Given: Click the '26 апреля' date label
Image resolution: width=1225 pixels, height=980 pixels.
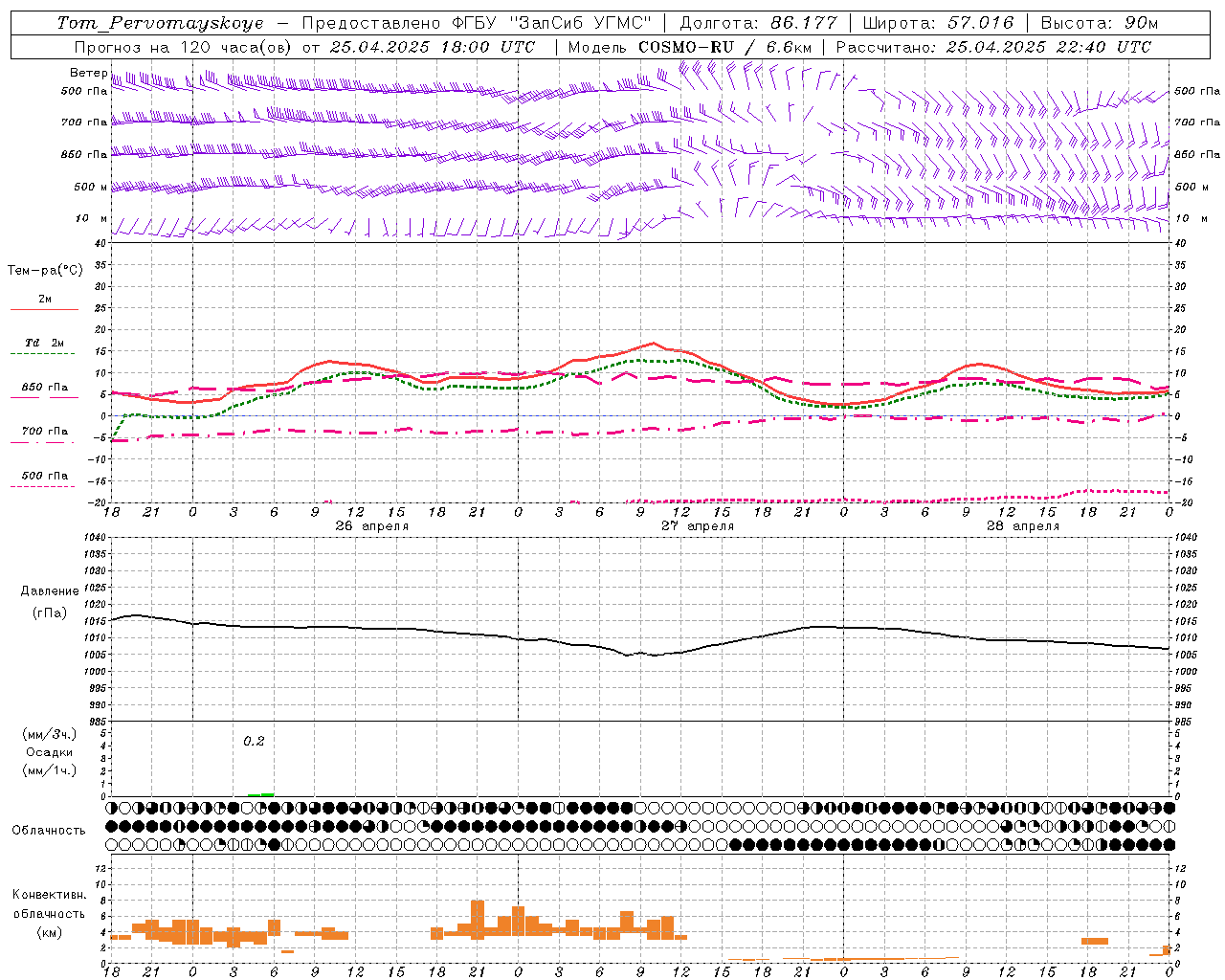Looking at the screenshot, I should coord(371,526).
